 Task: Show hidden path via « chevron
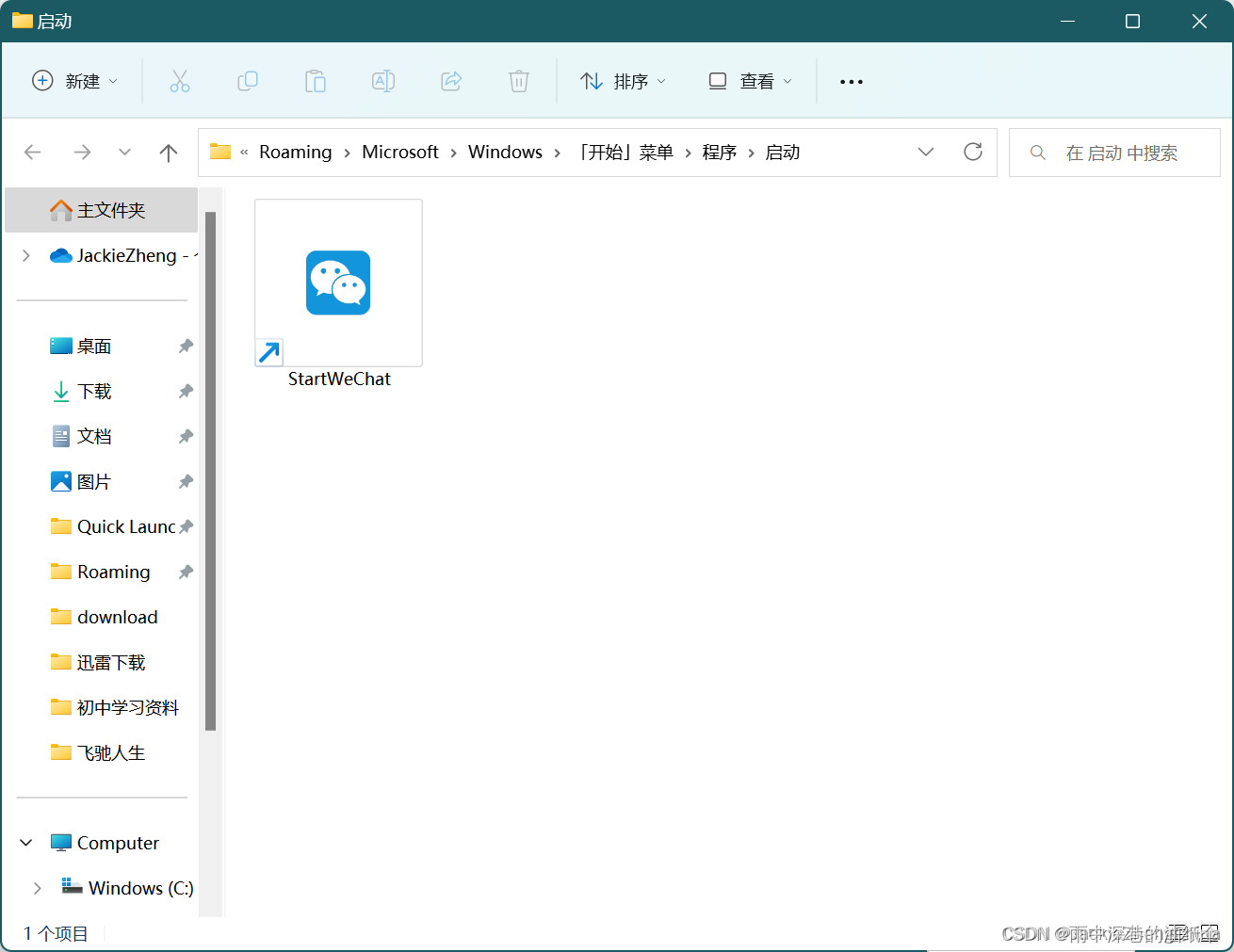pos(244,152)
